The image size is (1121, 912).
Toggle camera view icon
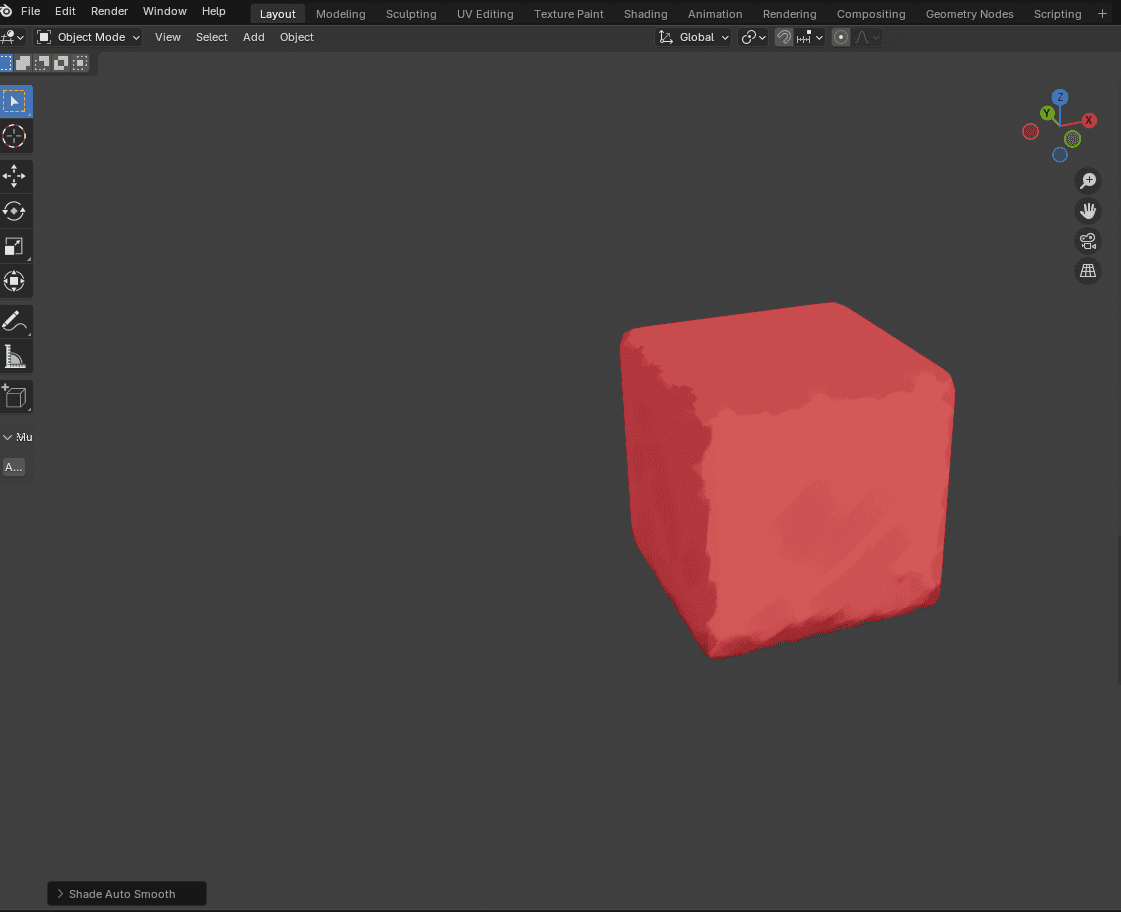click(1087, 241)
